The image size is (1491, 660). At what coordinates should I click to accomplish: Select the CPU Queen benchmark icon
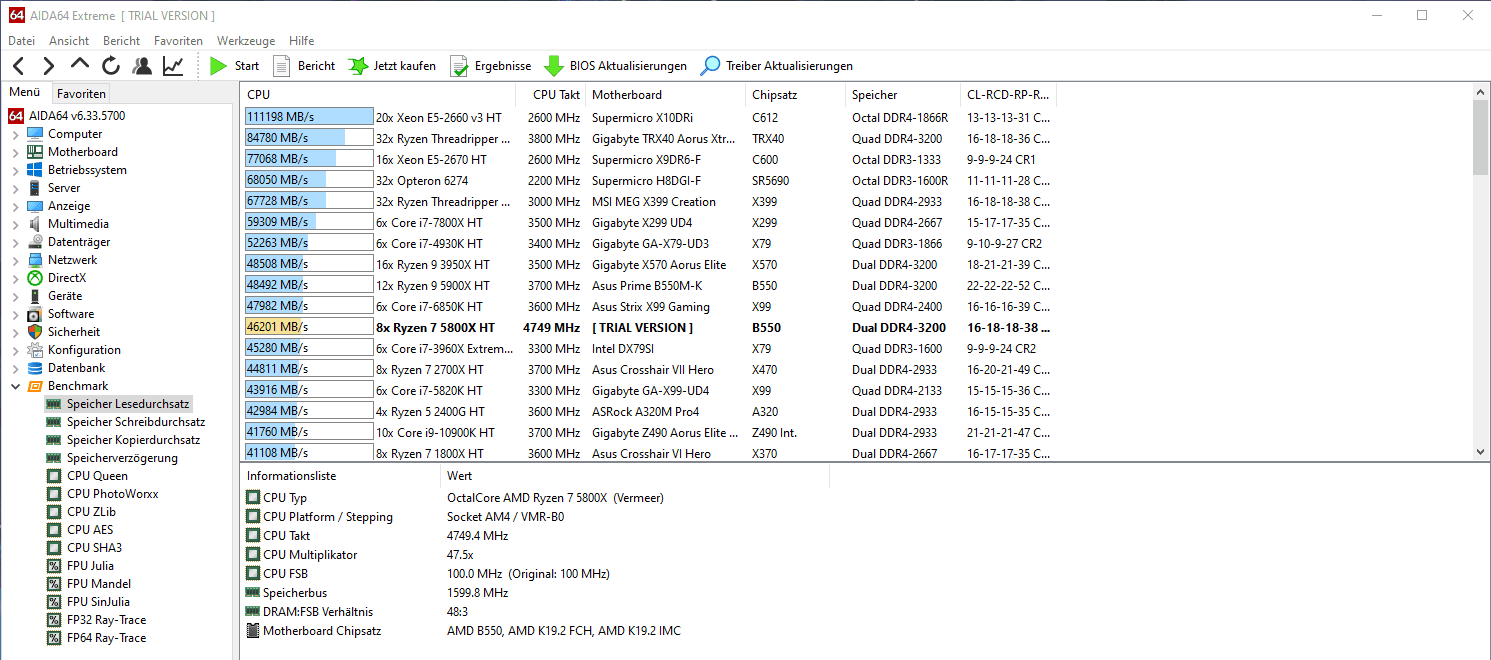coord(54,476)
